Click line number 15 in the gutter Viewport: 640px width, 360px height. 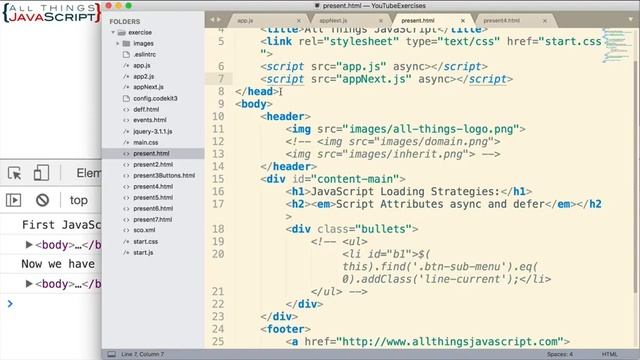tap(218, 179)
